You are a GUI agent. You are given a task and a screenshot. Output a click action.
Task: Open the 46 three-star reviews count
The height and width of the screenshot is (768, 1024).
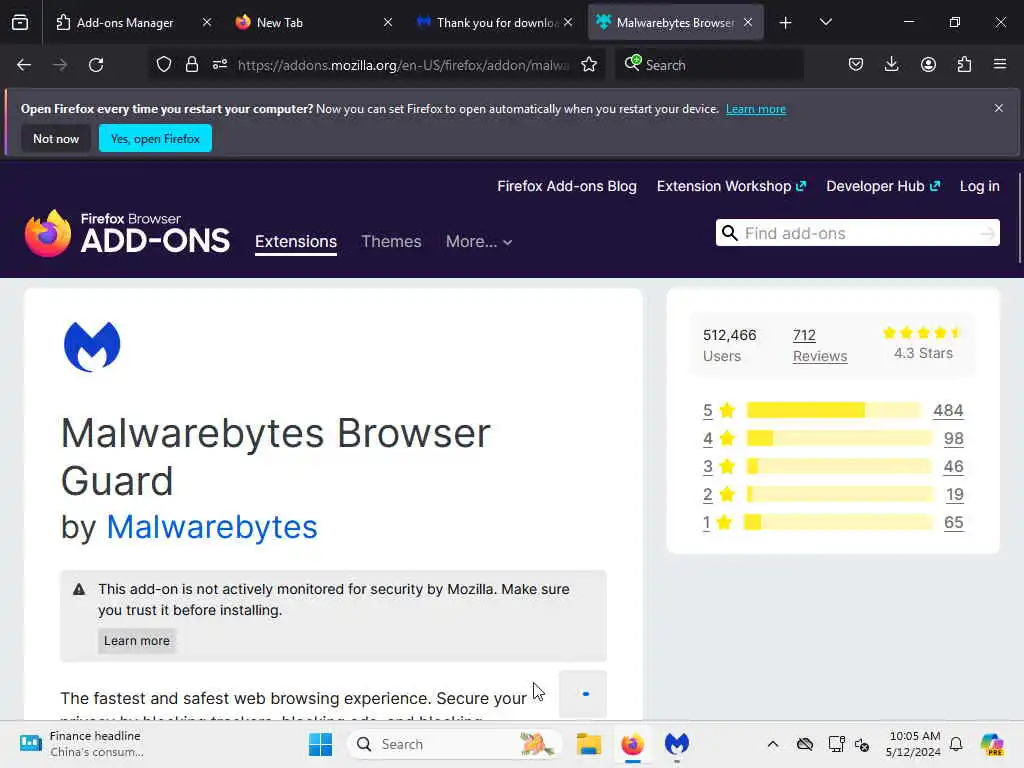(x=953, y=466)
